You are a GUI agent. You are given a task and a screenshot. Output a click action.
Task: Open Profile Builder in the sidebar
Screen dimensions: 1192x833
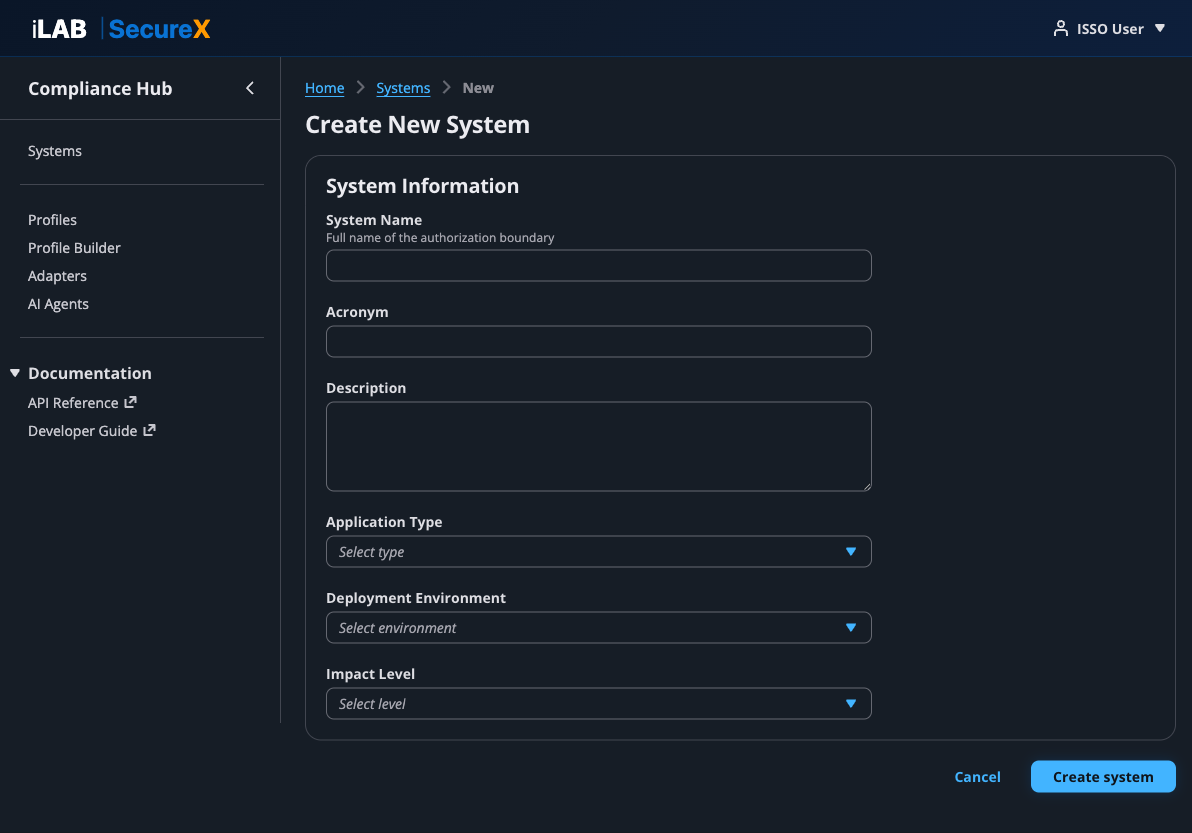pyautogui.click(x=74, y=248)
